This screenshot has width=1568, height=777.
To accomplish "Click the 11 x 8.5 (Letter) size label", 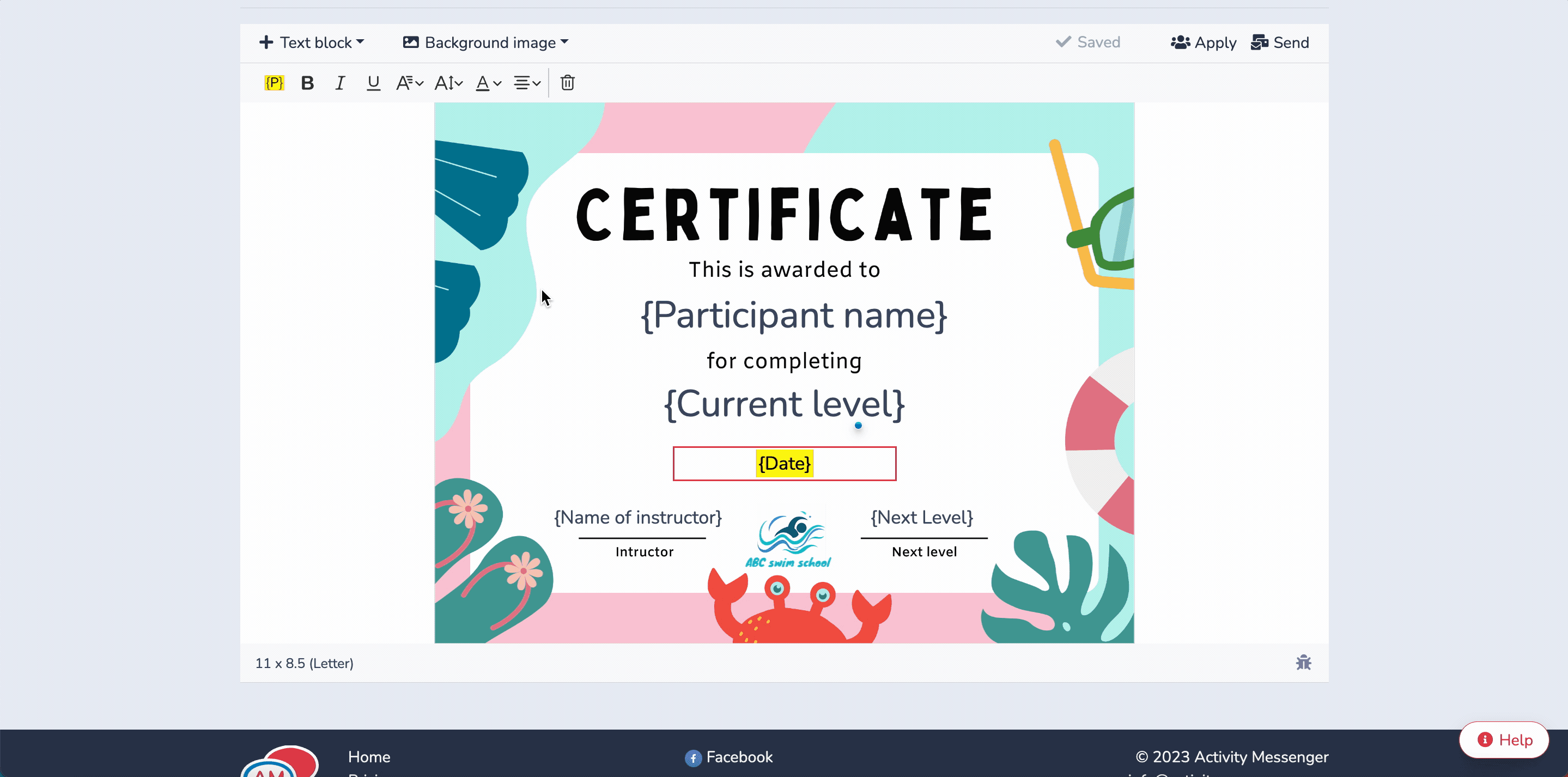I will 305,663.
